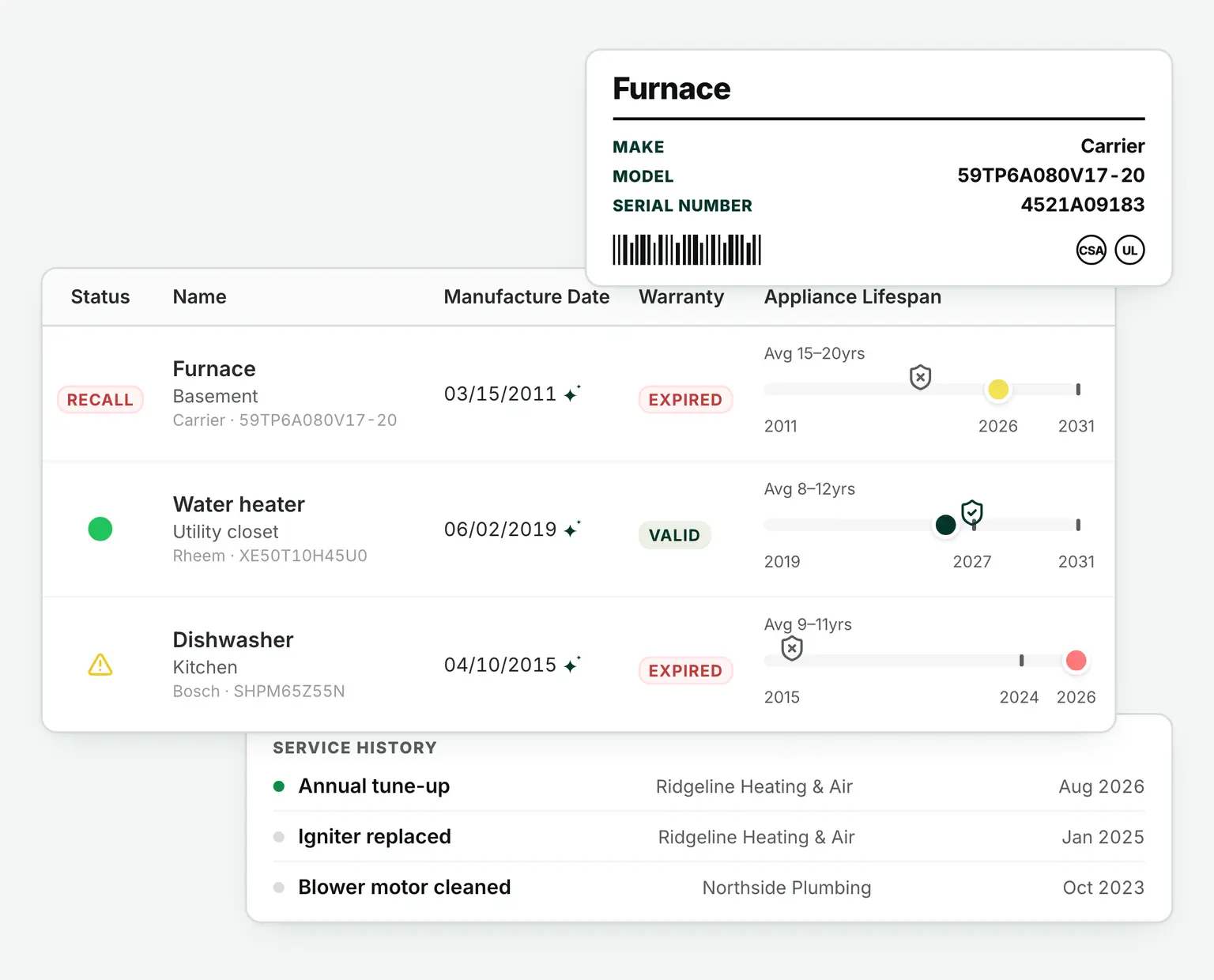This screenshot has width=1214, height=980.
Task: Click the Rheem · XE50T10H45U0 model text
Action: click(270, 556)
